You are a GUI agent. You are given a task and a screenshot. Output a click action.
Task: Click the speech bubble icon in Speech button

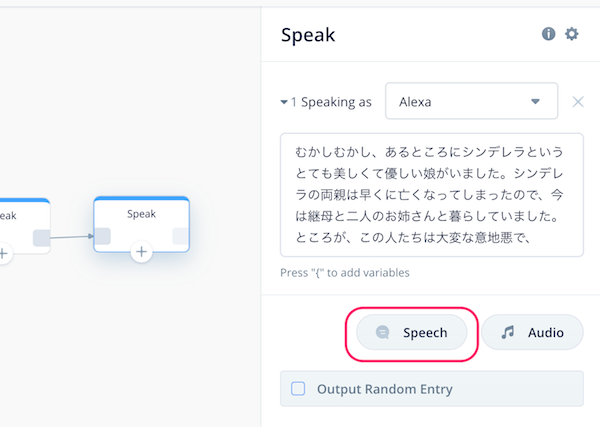click(x=382, y=332)
